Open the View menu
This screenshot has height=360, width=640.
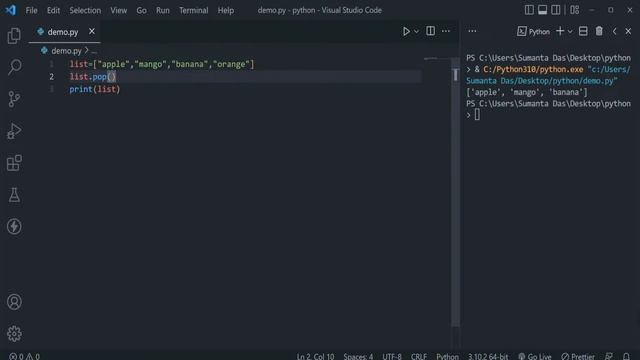pyautogui.click(x=118, y=10)
